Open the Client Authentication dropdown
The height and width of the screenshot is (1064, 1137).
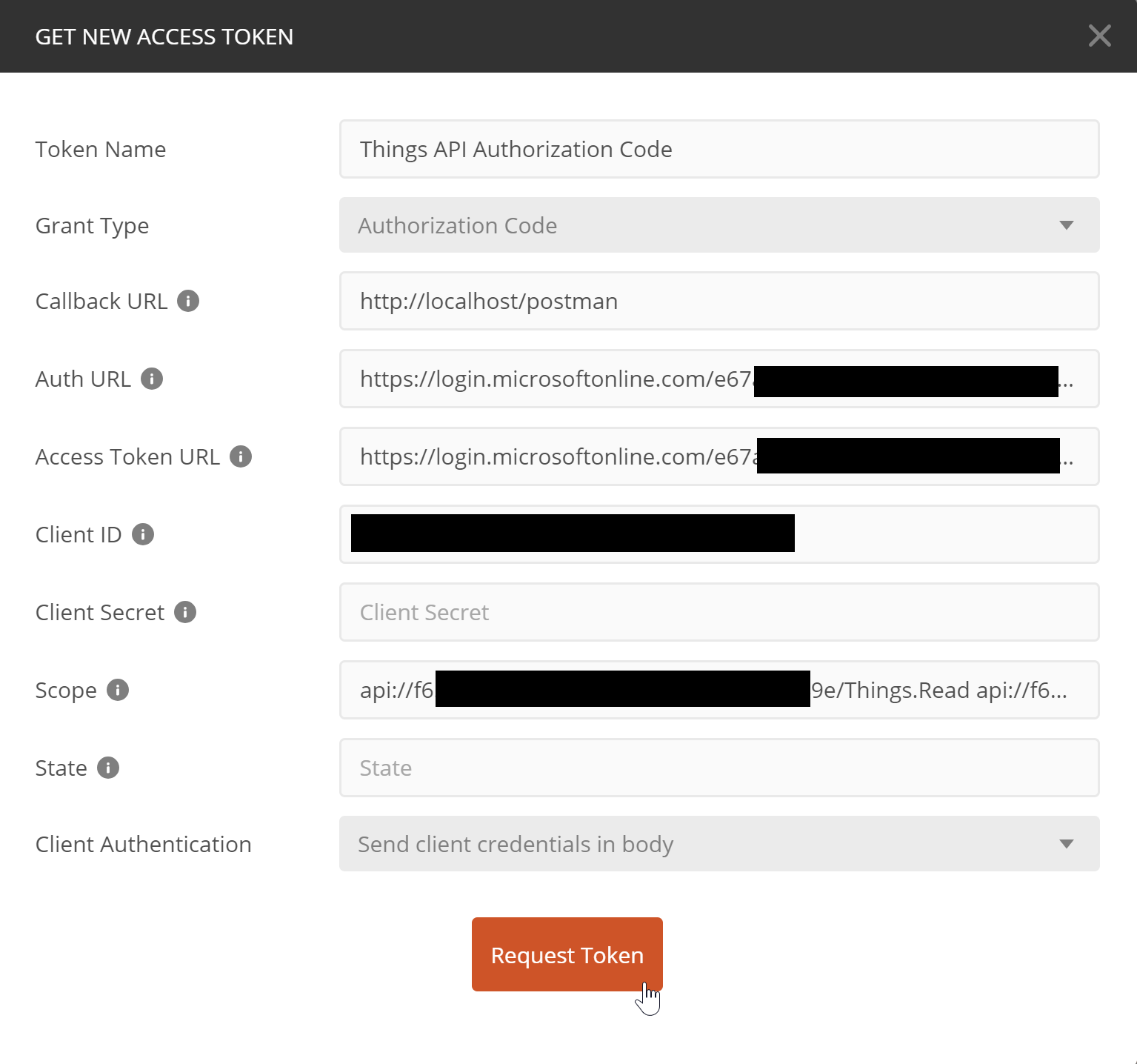pos(718,844)
